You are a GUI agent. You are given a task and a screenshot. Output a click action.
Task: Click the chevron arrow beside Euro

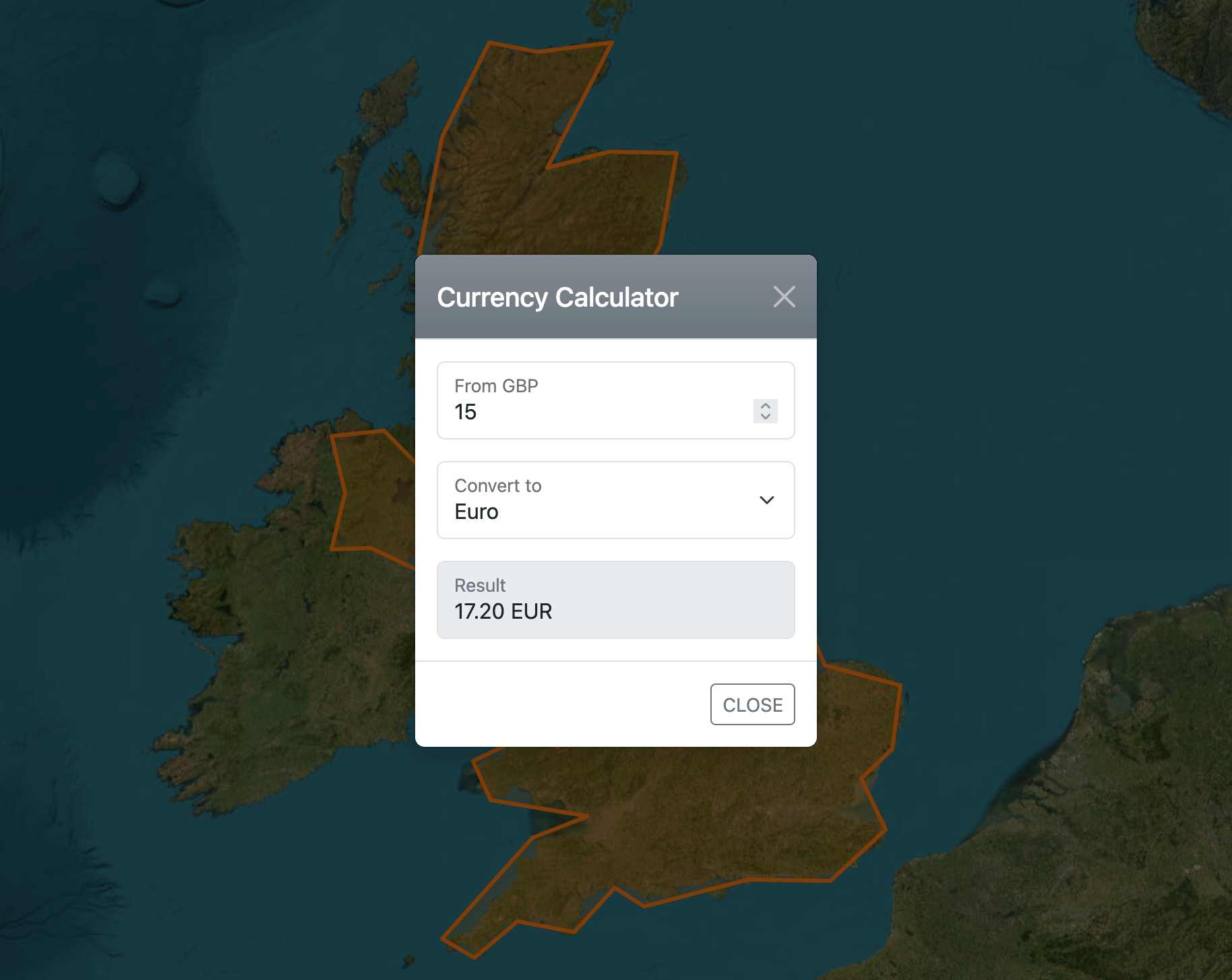pyautogui.click(x=766, y=500)
